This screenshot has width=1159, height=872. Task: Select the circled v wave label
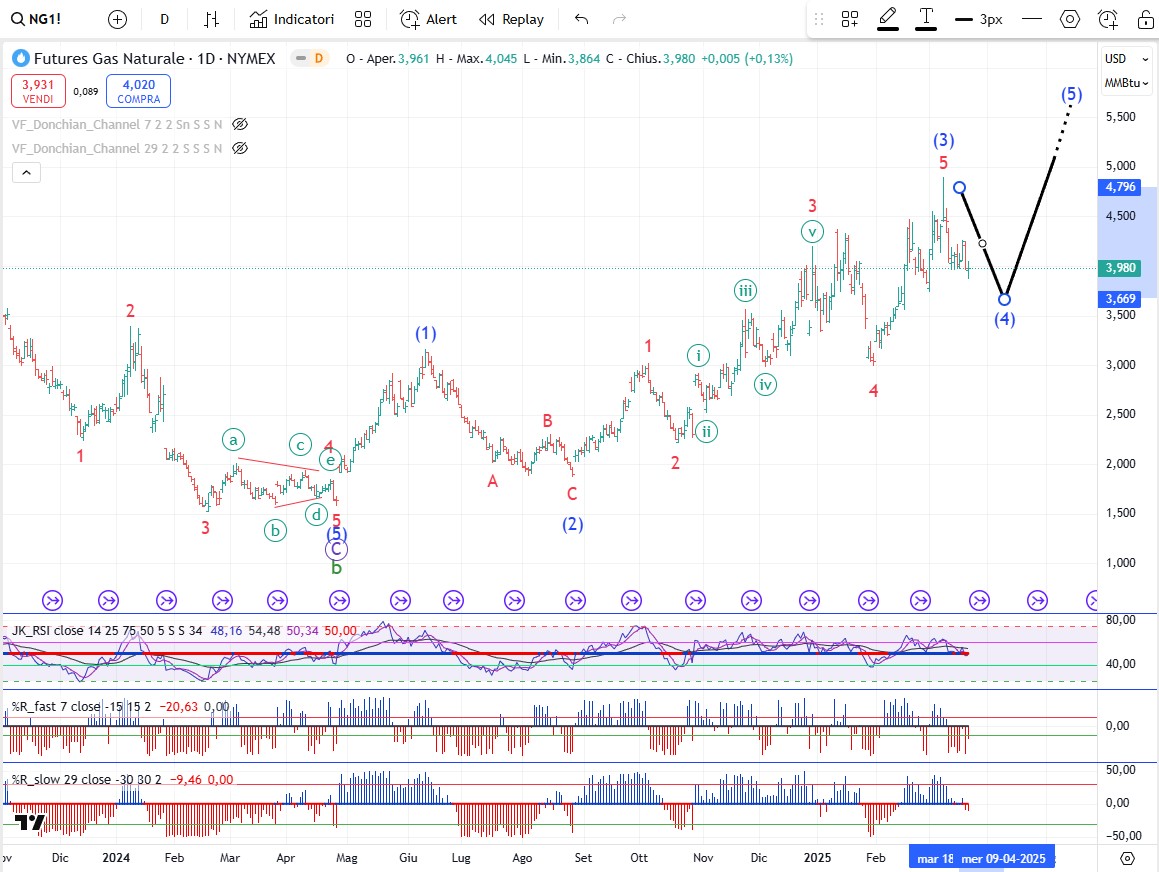click(812, 232)
